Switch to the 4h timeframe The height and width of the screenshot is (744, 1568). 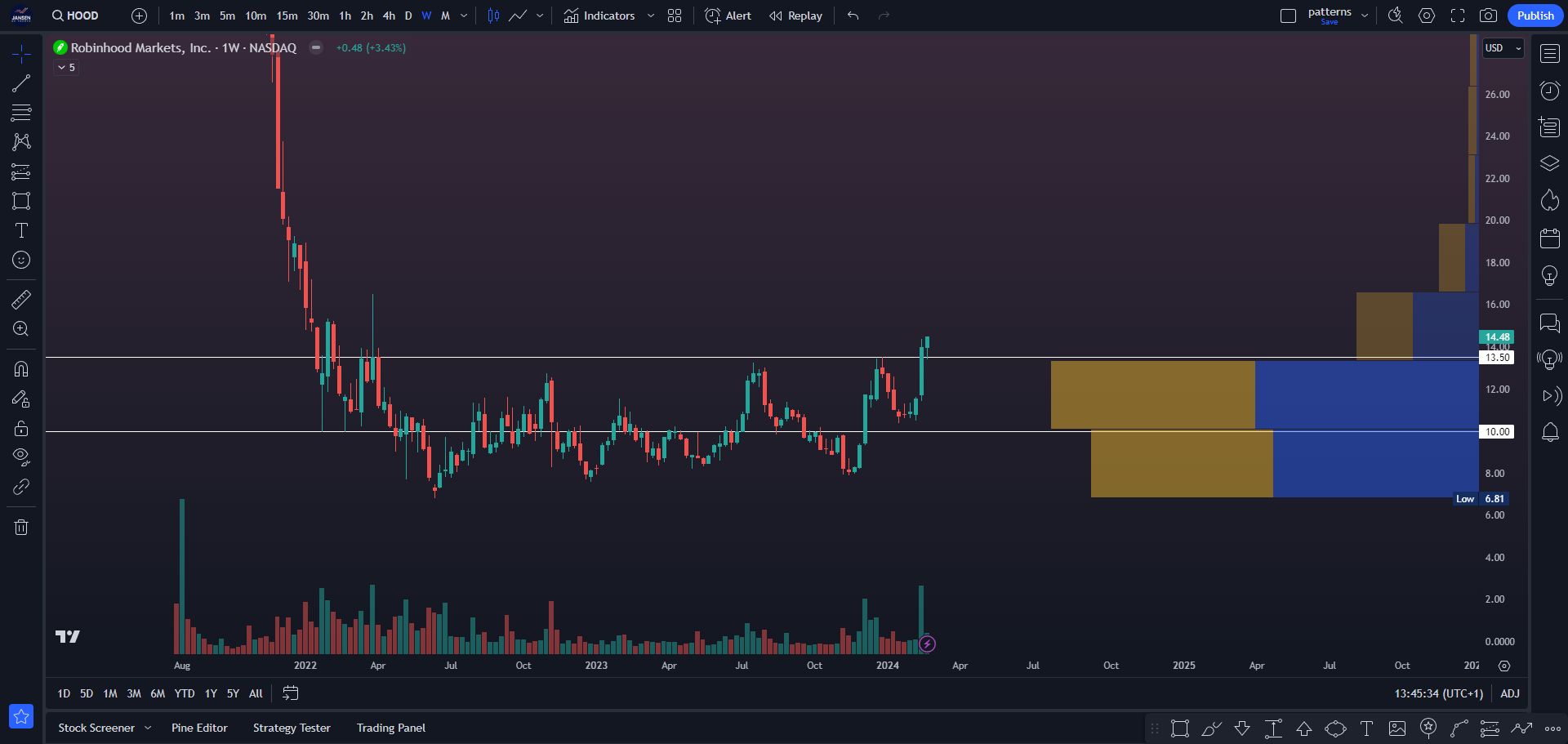pyautogui.click(x=389, y=16)
